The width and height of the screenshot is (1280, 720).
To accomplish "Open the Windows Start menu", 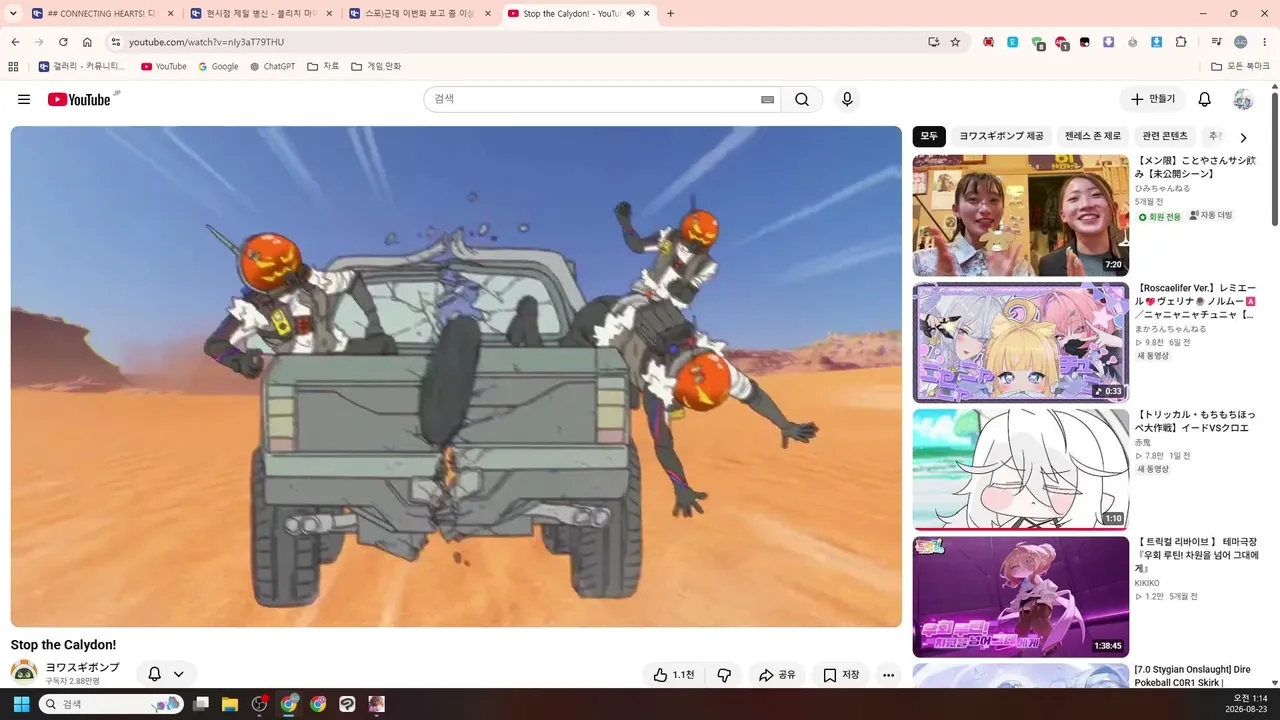I will coord(21,704).
